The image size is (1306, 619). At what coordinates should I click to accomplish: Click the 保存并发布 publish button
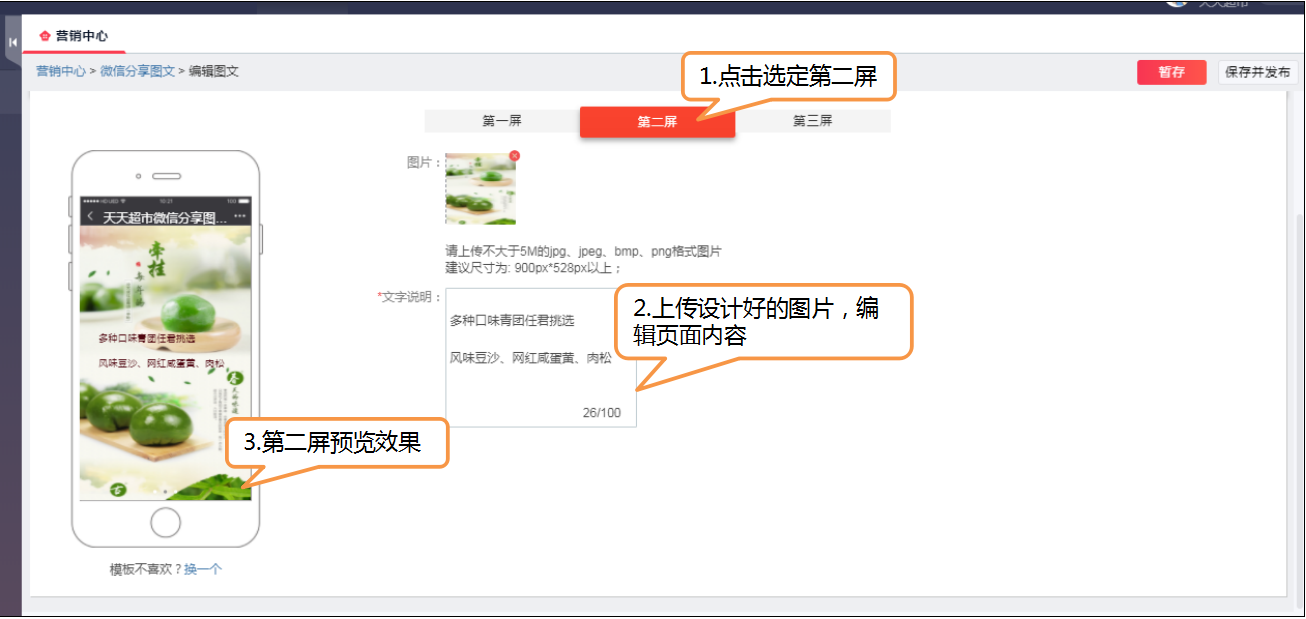click(x=1259, y=72)
